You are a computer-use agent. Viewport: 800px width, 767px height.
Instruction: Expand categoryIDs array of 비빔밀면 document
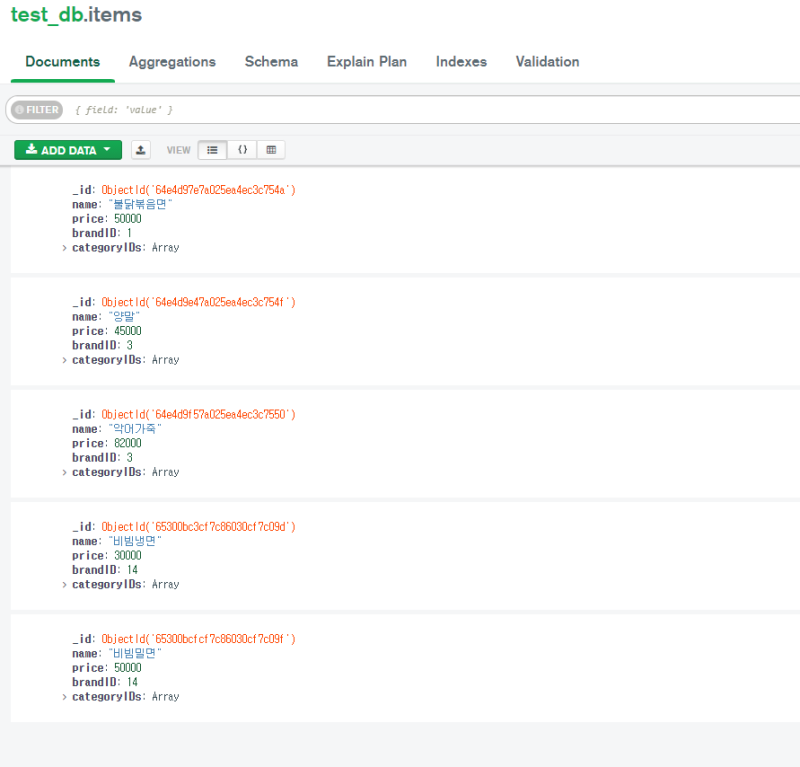[65, 697]
